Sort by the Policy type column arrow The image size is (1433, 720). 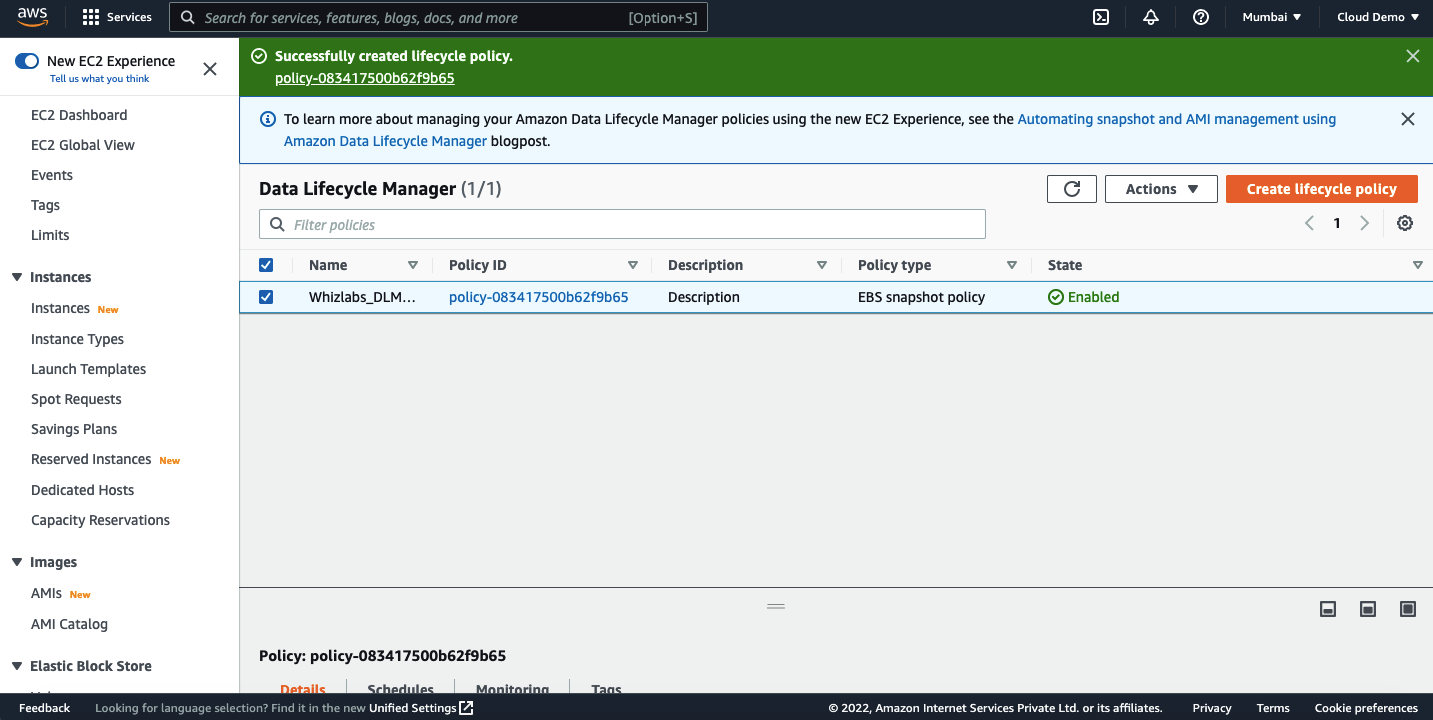(x=1012, y=265)
